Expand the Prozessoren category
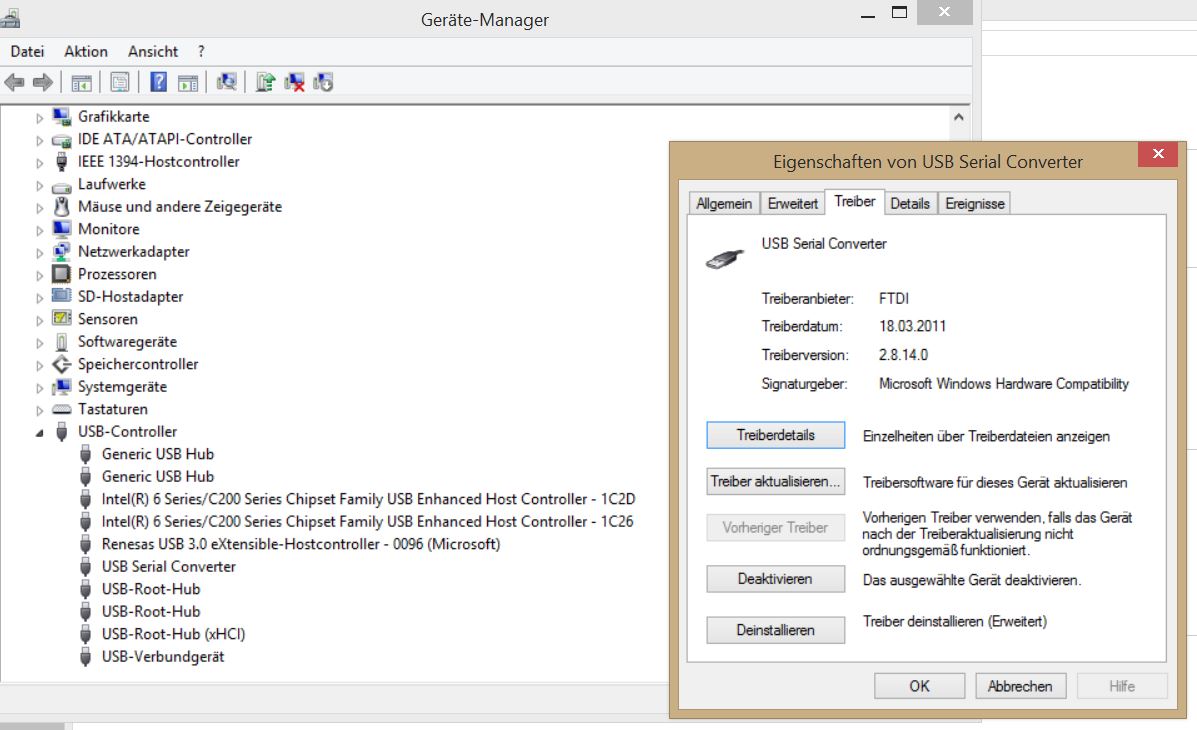 pyautogui.click(x=40, y=276)
